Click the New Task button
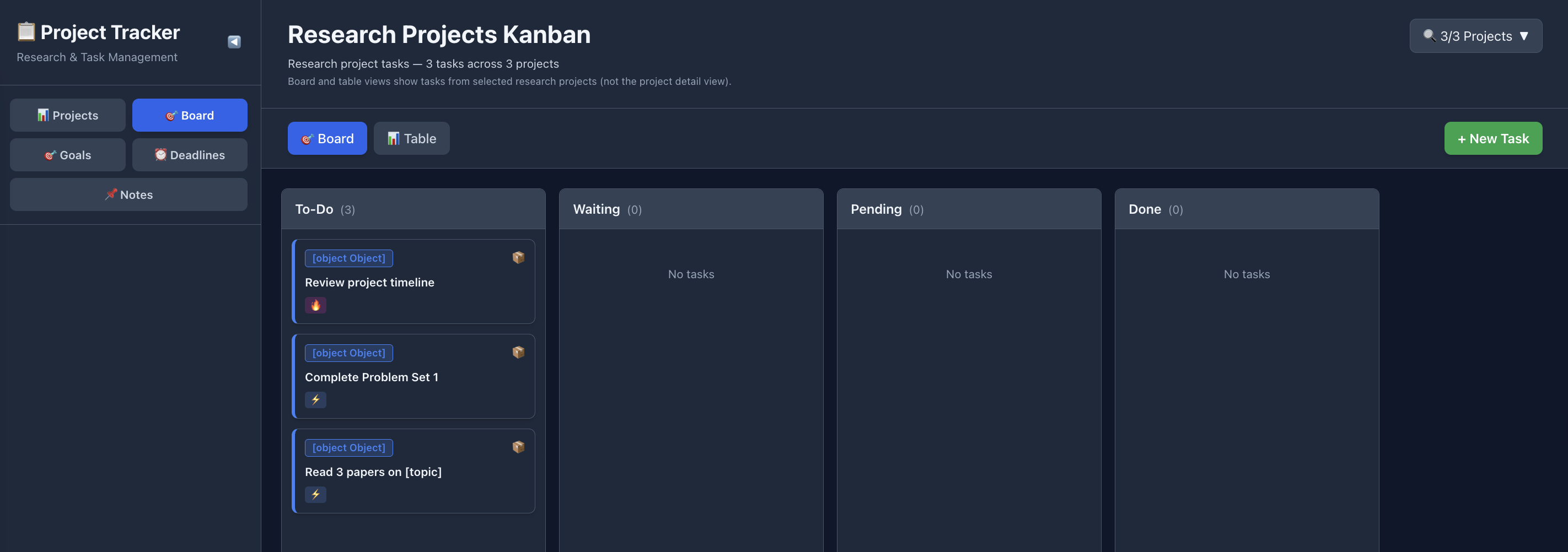Image resolution: width=1568 pixels, height=552 pixels. click(x=1493, y=138)
